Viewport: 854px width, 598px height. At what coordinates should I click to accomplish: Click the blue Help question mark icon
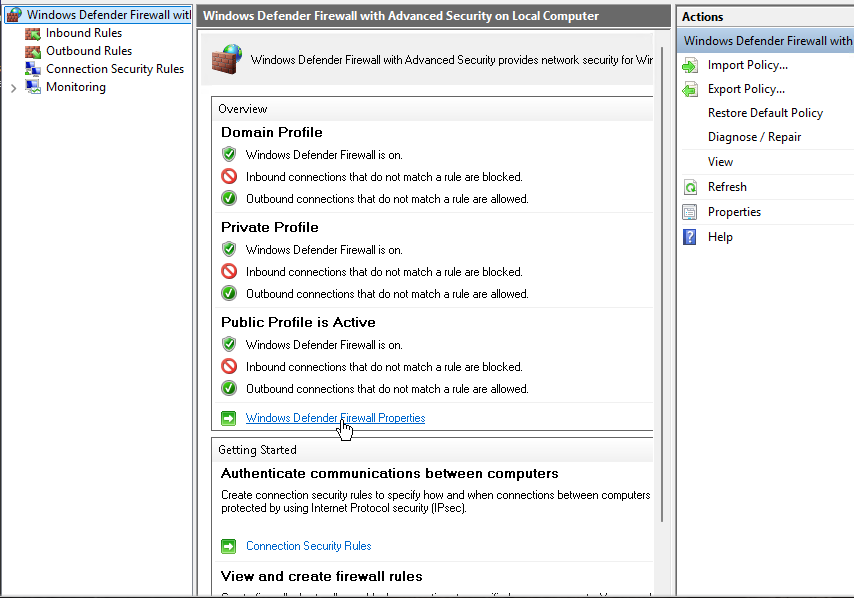coord(690,237)
